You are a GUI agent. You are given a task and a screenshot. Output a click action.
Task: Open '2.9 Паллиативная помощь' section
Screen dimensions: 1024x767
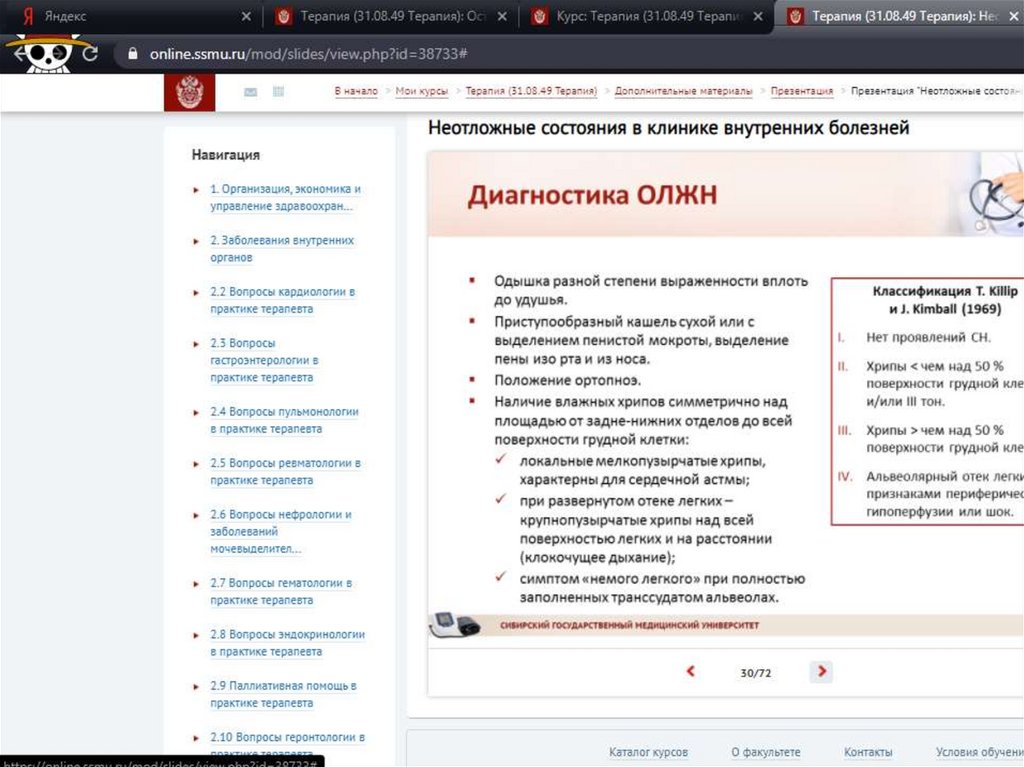[283, 694]
